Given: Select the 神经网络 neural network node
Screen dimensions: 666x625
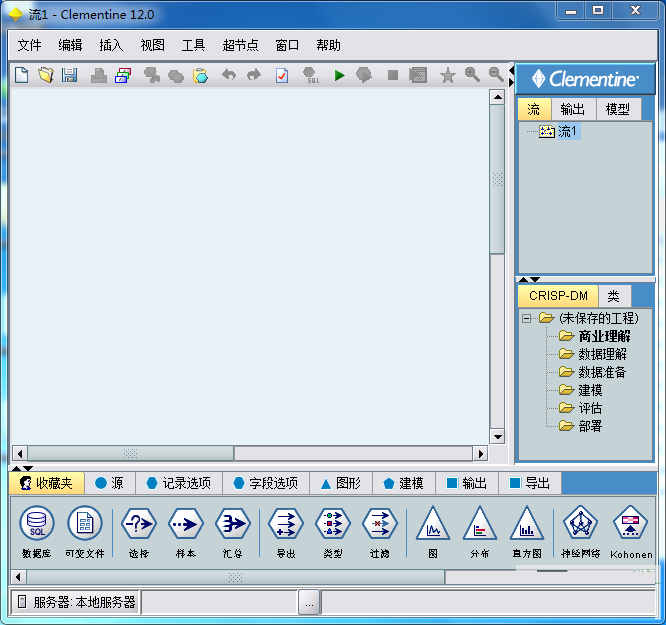Looking at the screenshot, I should tap(580, 523).
